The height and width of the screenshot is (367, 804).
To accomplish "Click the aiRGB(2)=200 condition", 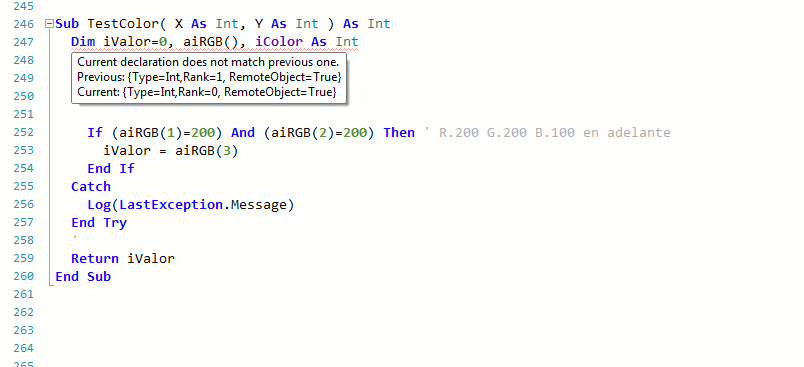I will [320, 132].
